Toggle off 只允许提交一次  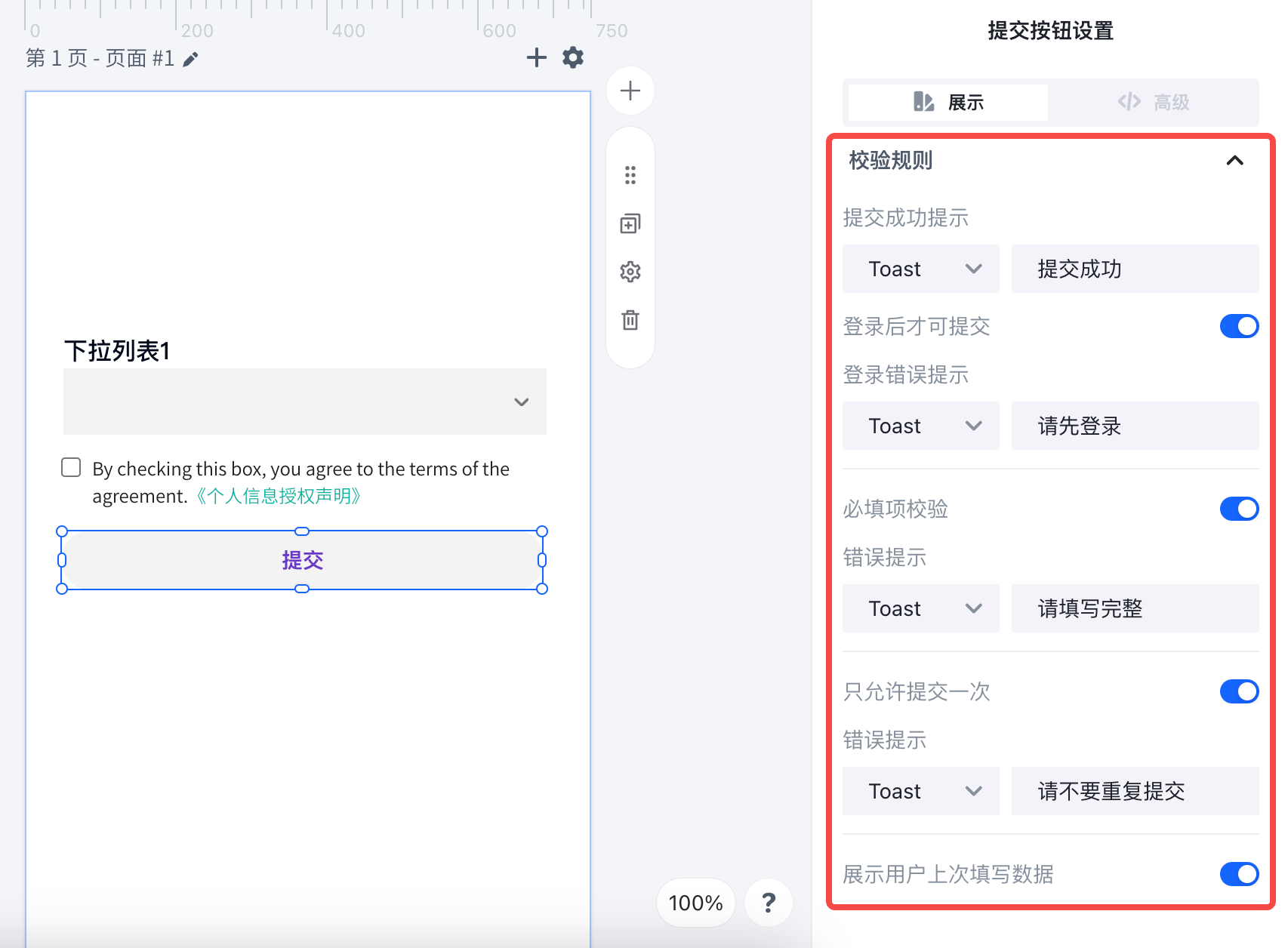(x=1239, y=691)
